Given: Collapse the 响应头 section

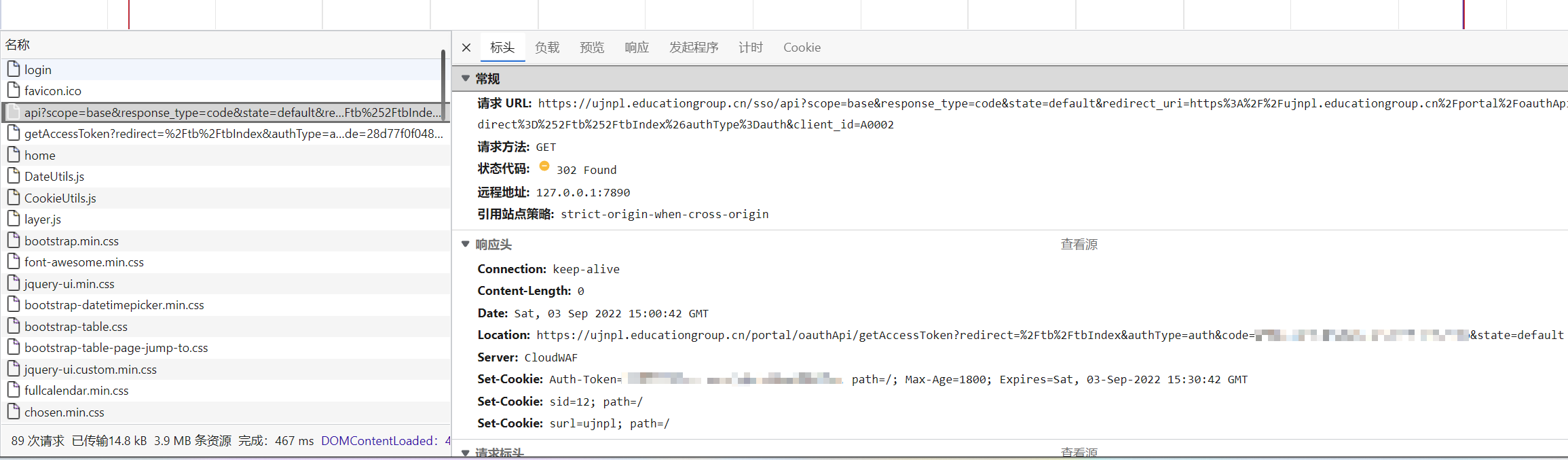Looking at the screenshot, I should [x=466, y=245].
